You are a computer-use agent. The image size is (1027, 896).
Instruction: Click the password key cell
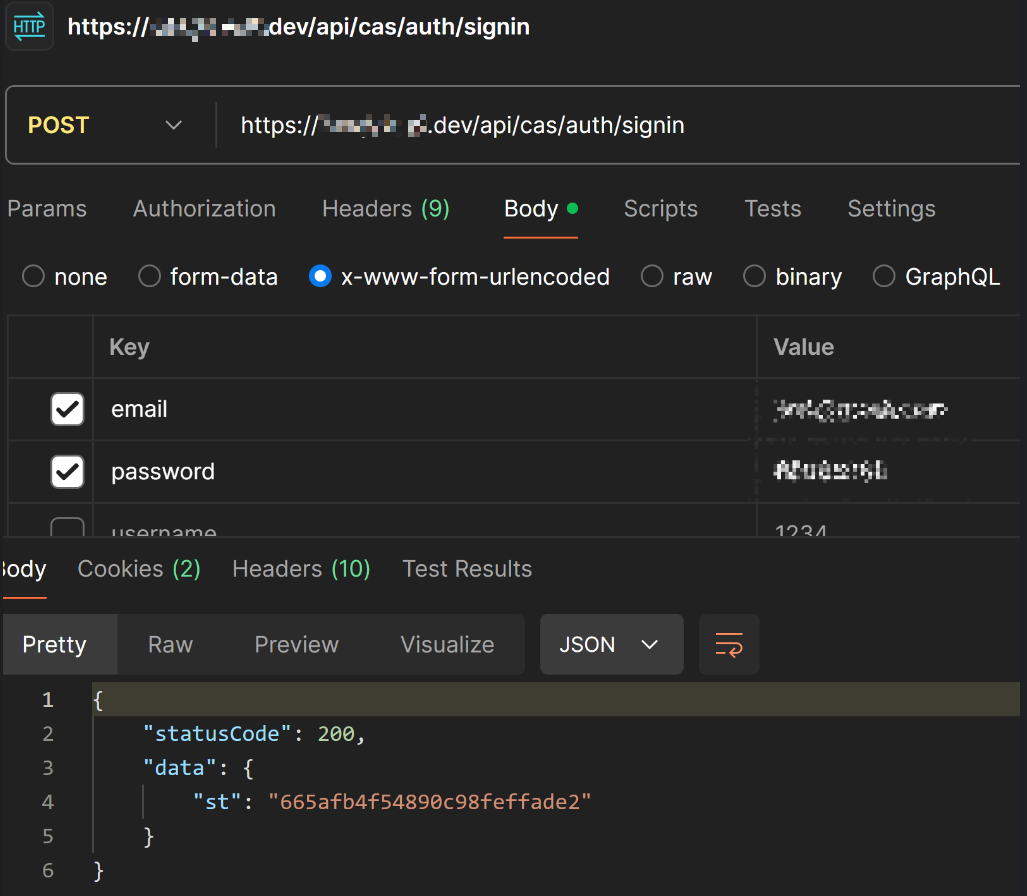pyautogui.click(x=424, y=472)
